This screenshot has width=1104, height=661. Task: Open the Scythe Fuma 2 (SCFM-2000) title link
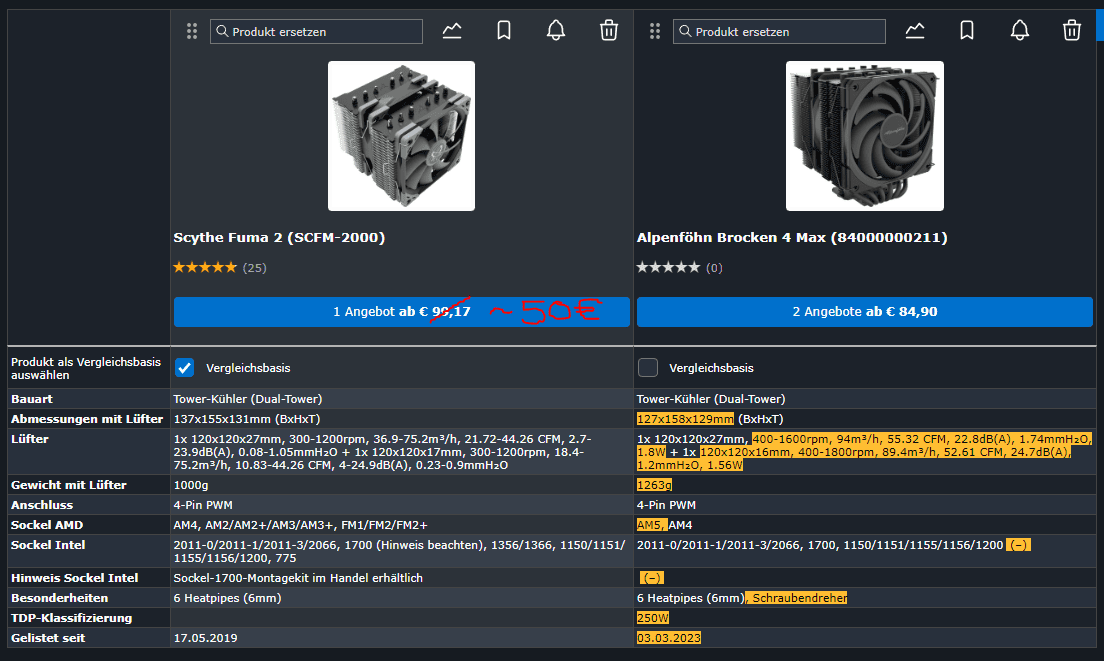click(279, 237)
